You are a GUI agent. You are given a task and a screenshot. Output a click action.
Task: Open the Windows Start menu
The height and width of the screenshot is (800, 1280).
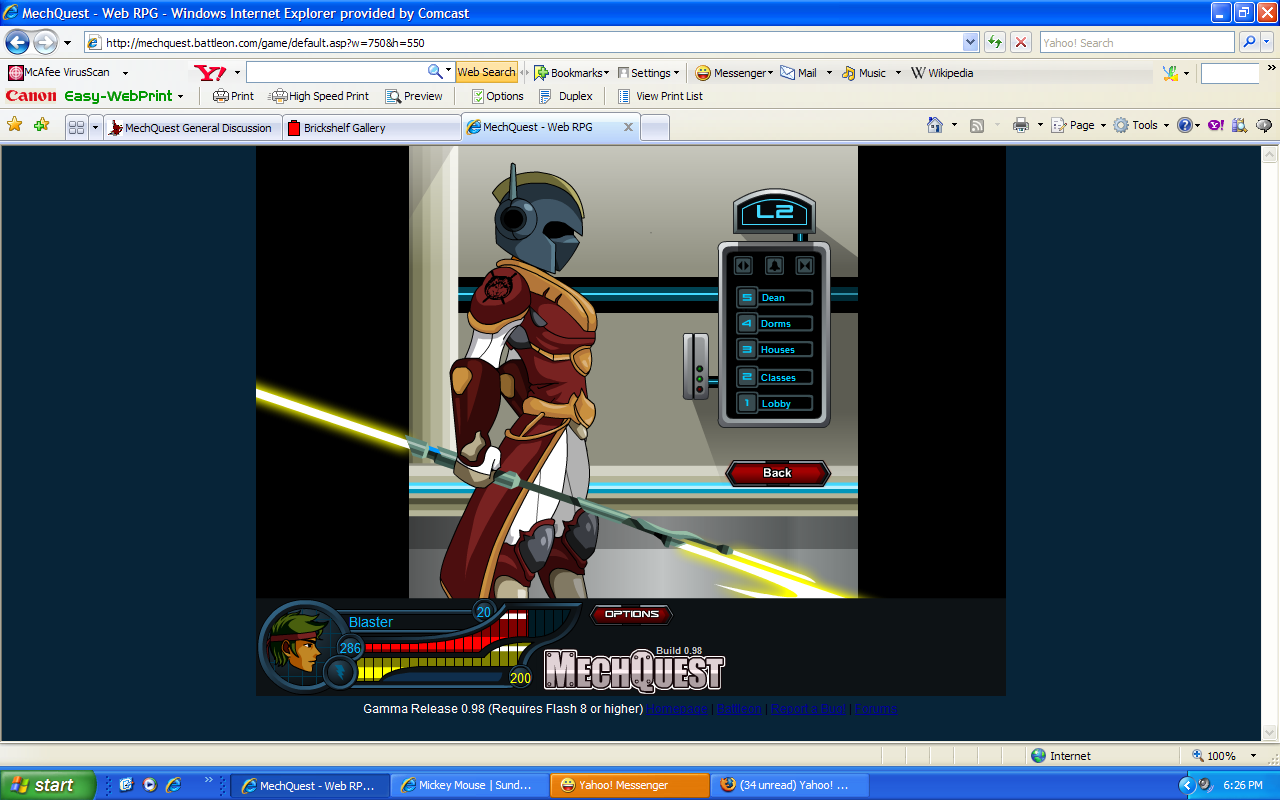tap(48, 785)
